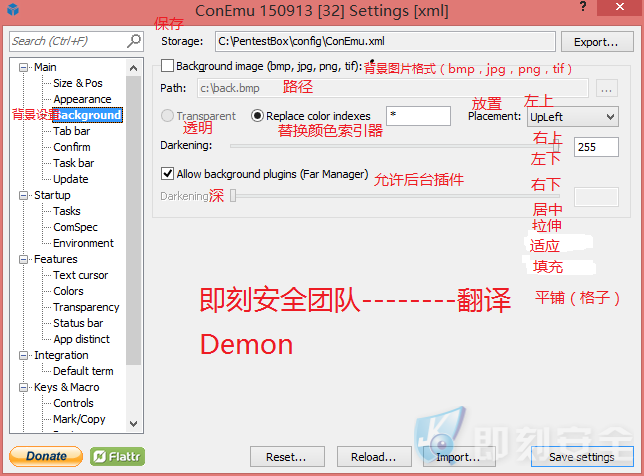Click the settings tree scrollbar thumb
The width and height of the screenshot is (644, 476).
point(133,220)
